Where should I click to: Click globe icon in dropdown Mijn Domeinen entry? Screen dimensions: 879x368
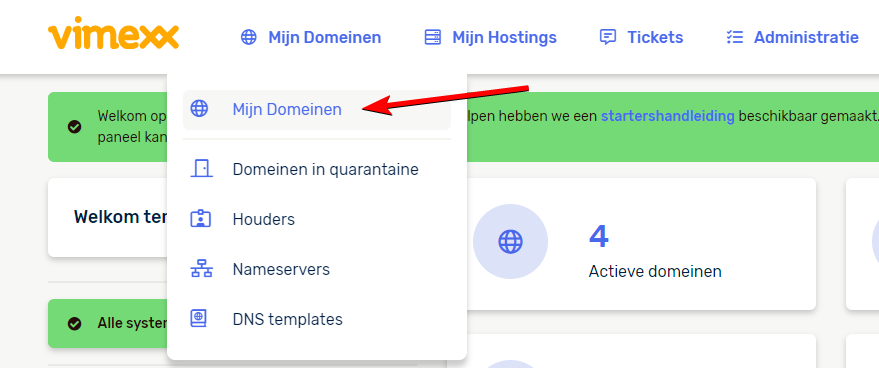click(199, 109)
